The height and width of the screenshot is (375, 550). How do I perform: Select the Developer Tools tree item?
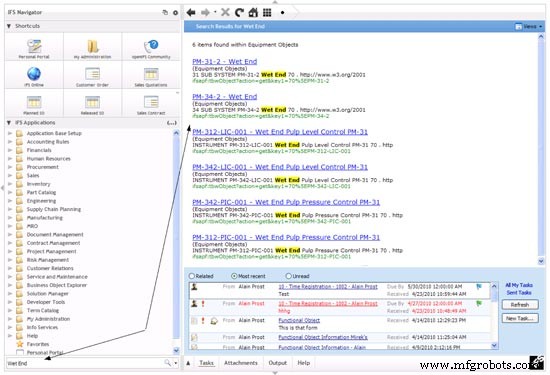[x=46, y=302]
